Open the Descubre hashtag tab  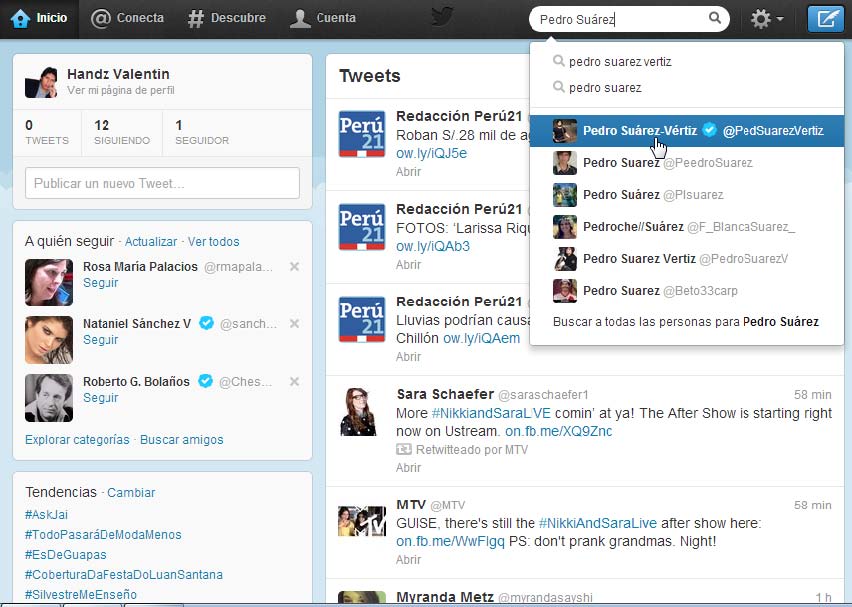coord(227,18)
